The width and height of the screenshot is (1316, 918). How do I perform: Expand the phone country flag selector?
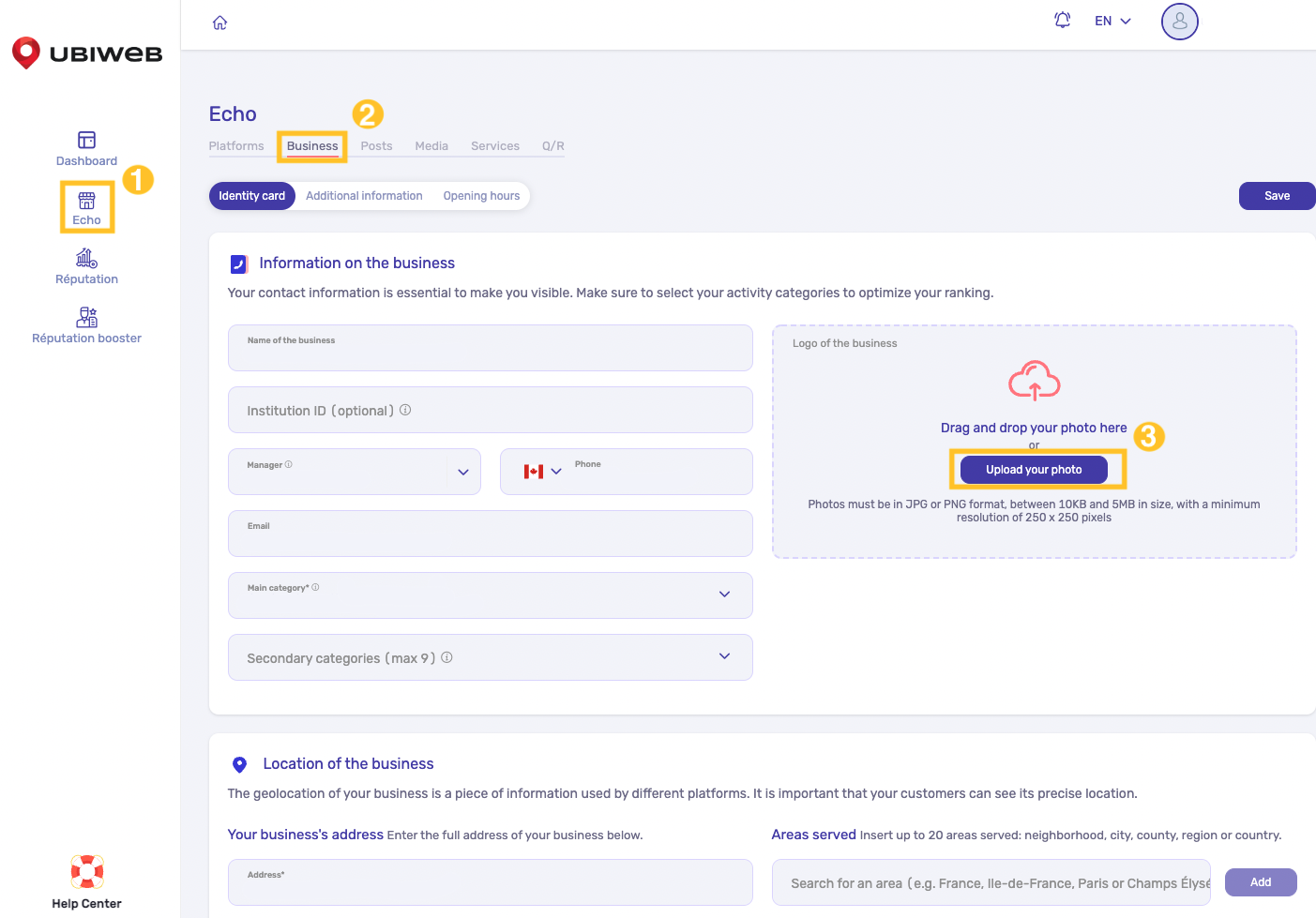[x=542, y=472]
